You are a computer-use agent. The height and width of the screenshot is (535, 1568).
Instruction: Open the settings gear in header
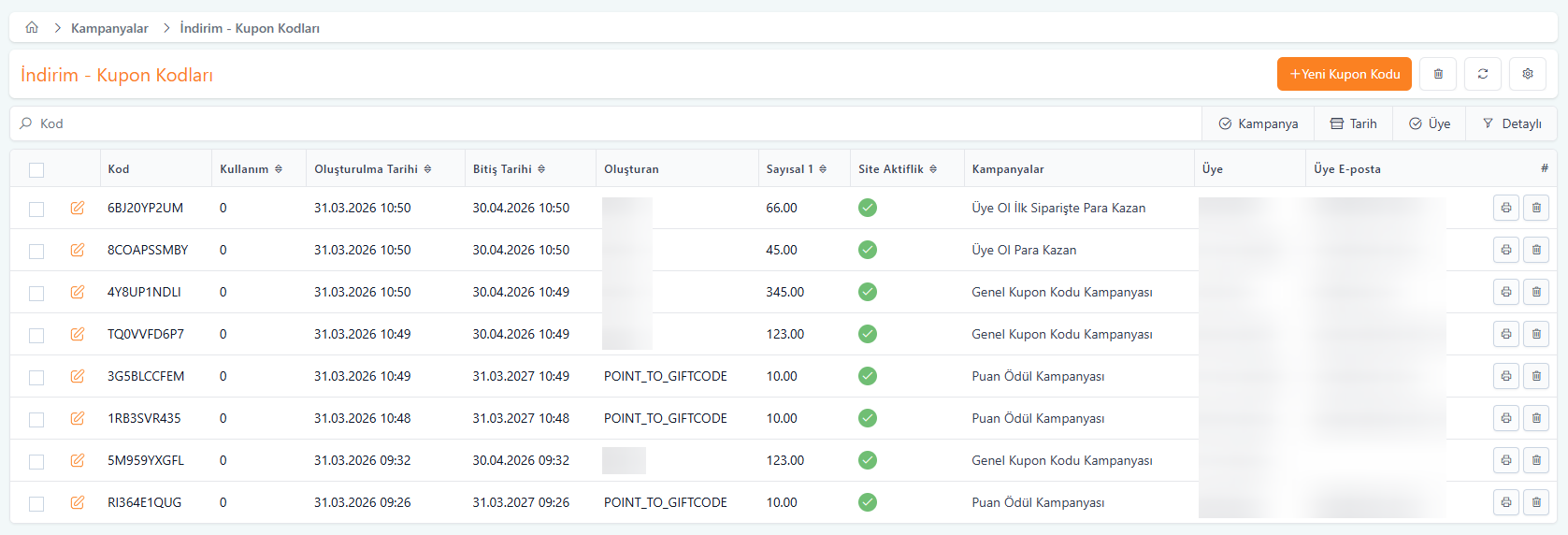click(x=1528, y=74)
